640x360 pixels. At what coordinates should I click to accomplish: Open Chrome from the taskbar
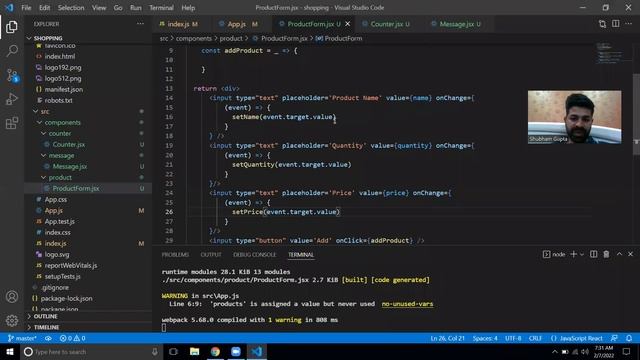(215, 351)
